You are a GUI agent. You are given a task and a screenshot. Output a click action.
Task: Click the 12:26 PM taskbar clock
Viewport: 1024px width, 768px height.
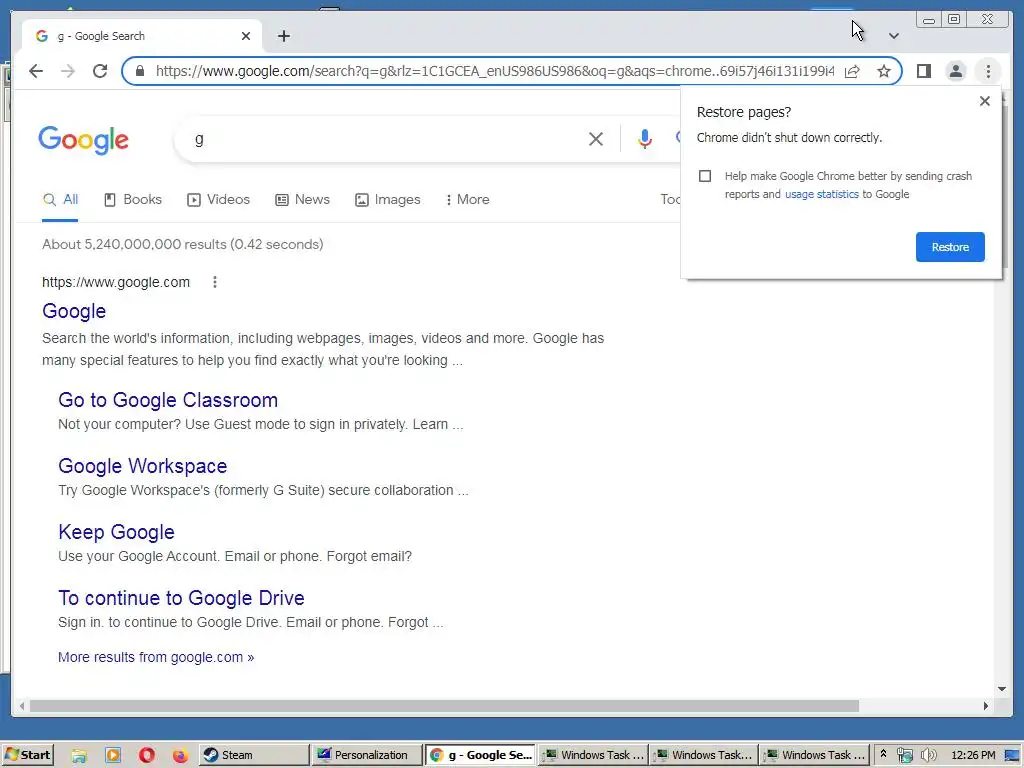click(973, 755)
